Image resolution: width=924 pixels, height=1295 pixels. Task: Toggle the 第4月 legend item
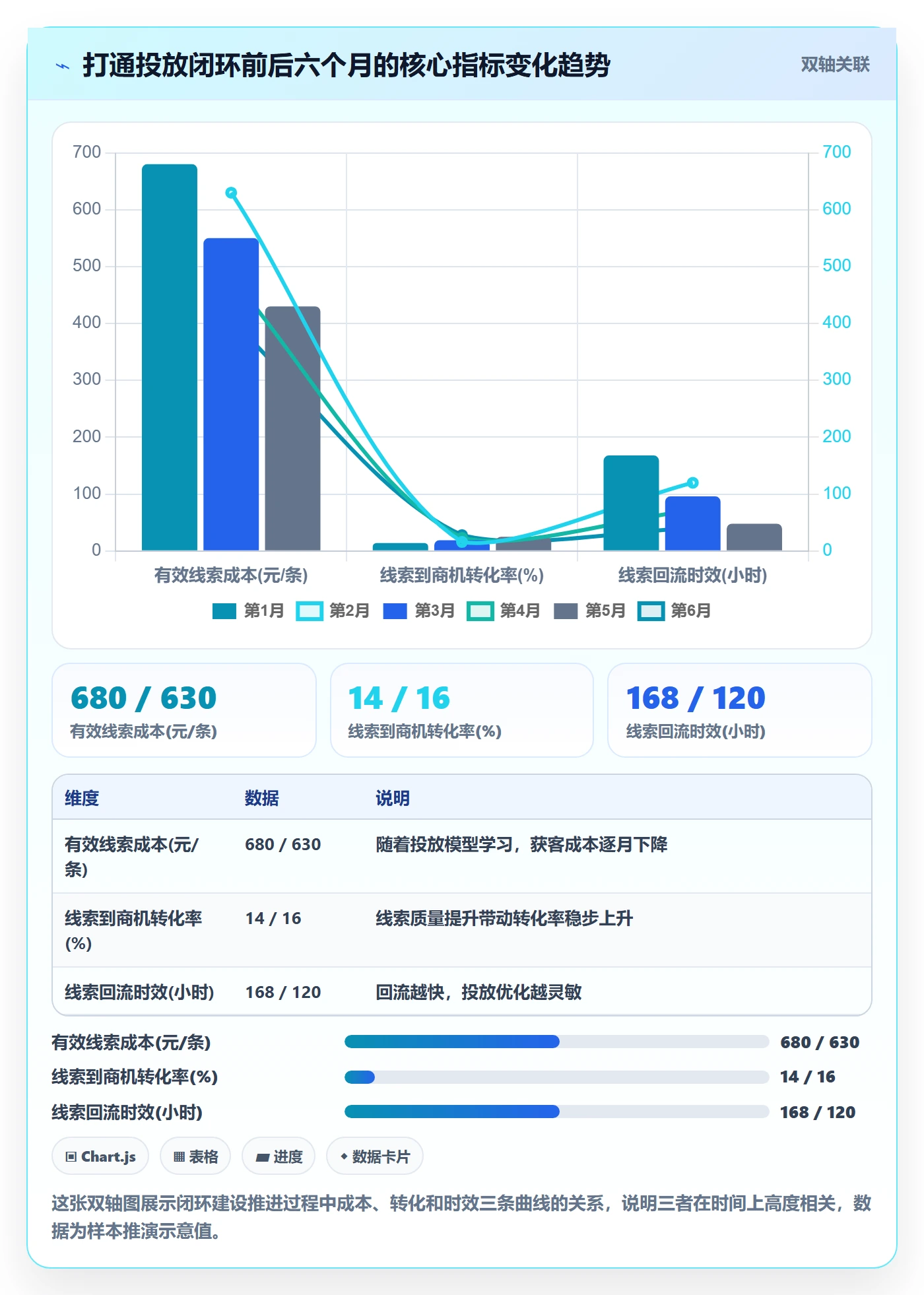pos(504,611)
